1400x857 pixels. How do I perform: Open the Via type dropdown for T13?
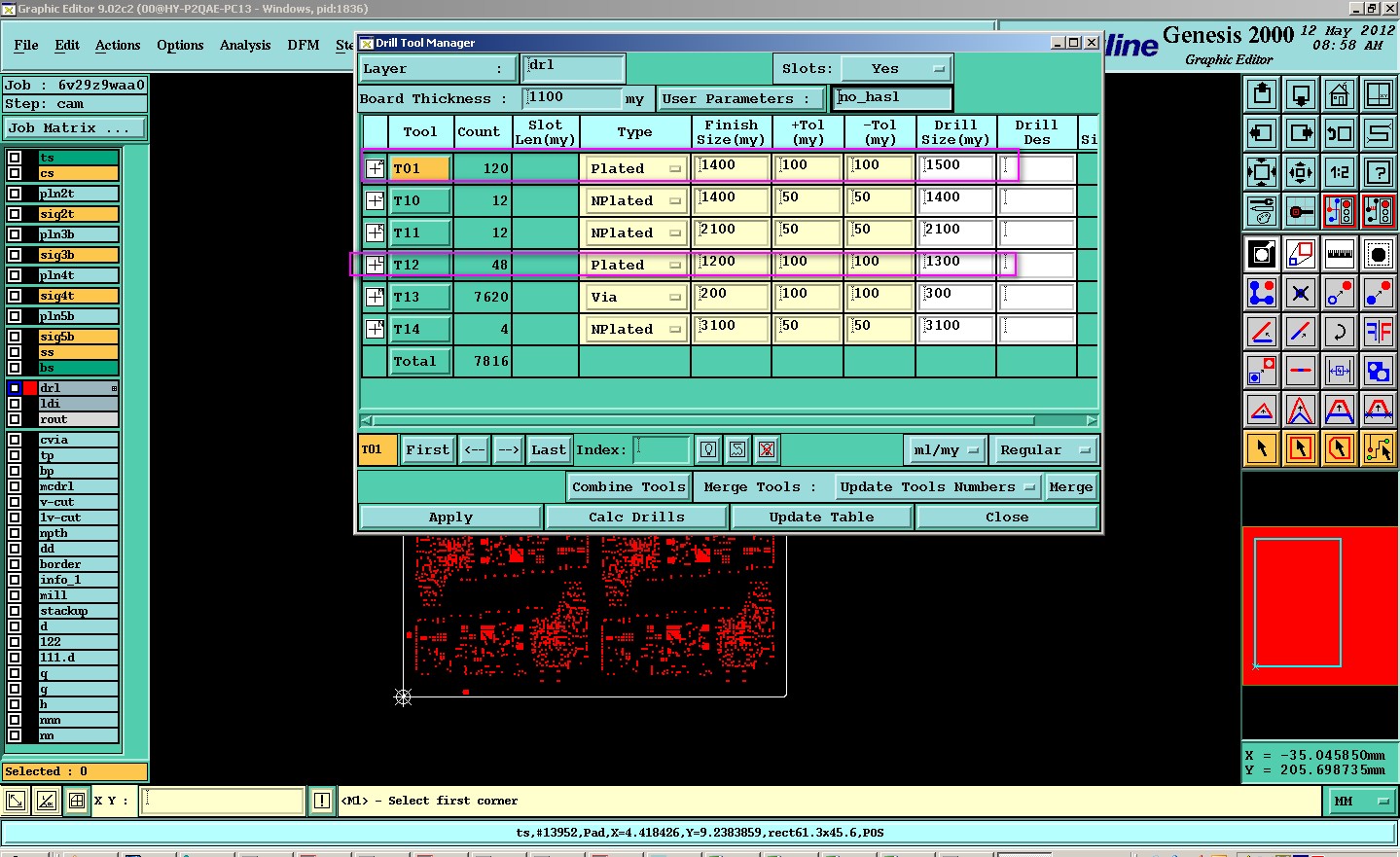click(x=635, y=297)
